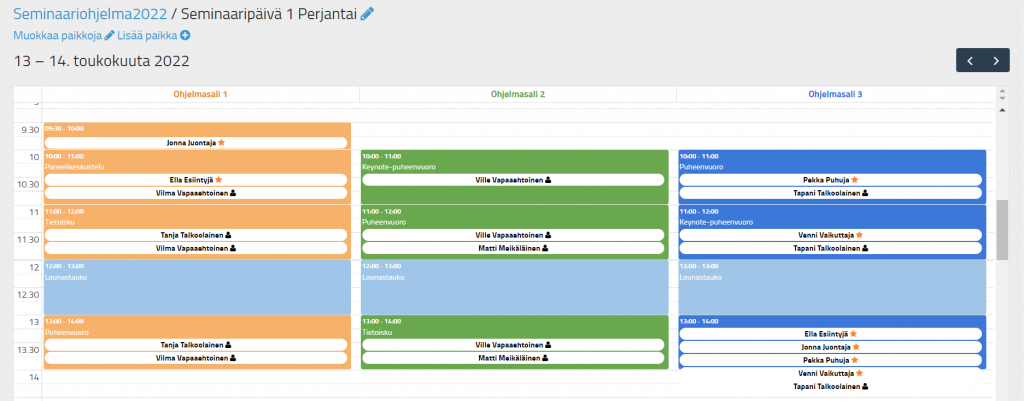This screenshot has width=1024, height=401.
Task: Select the Ohjelmasali 2 column header
Action: click(x=517, y=94)
